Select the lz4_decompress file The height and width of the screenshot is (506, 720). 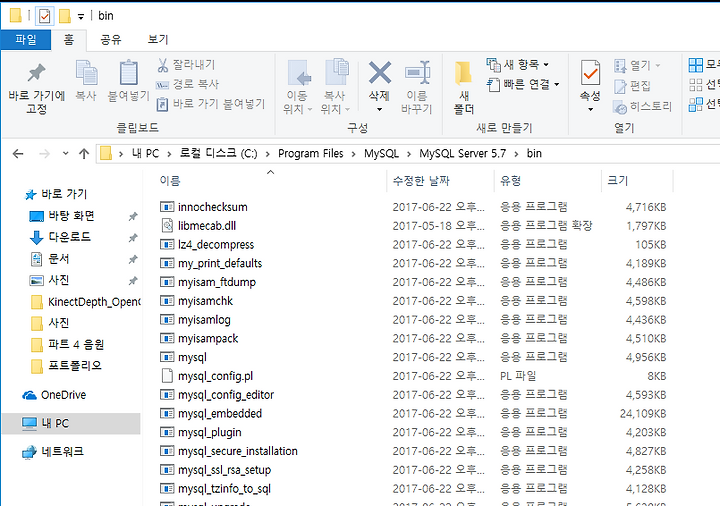pos(216,245)
